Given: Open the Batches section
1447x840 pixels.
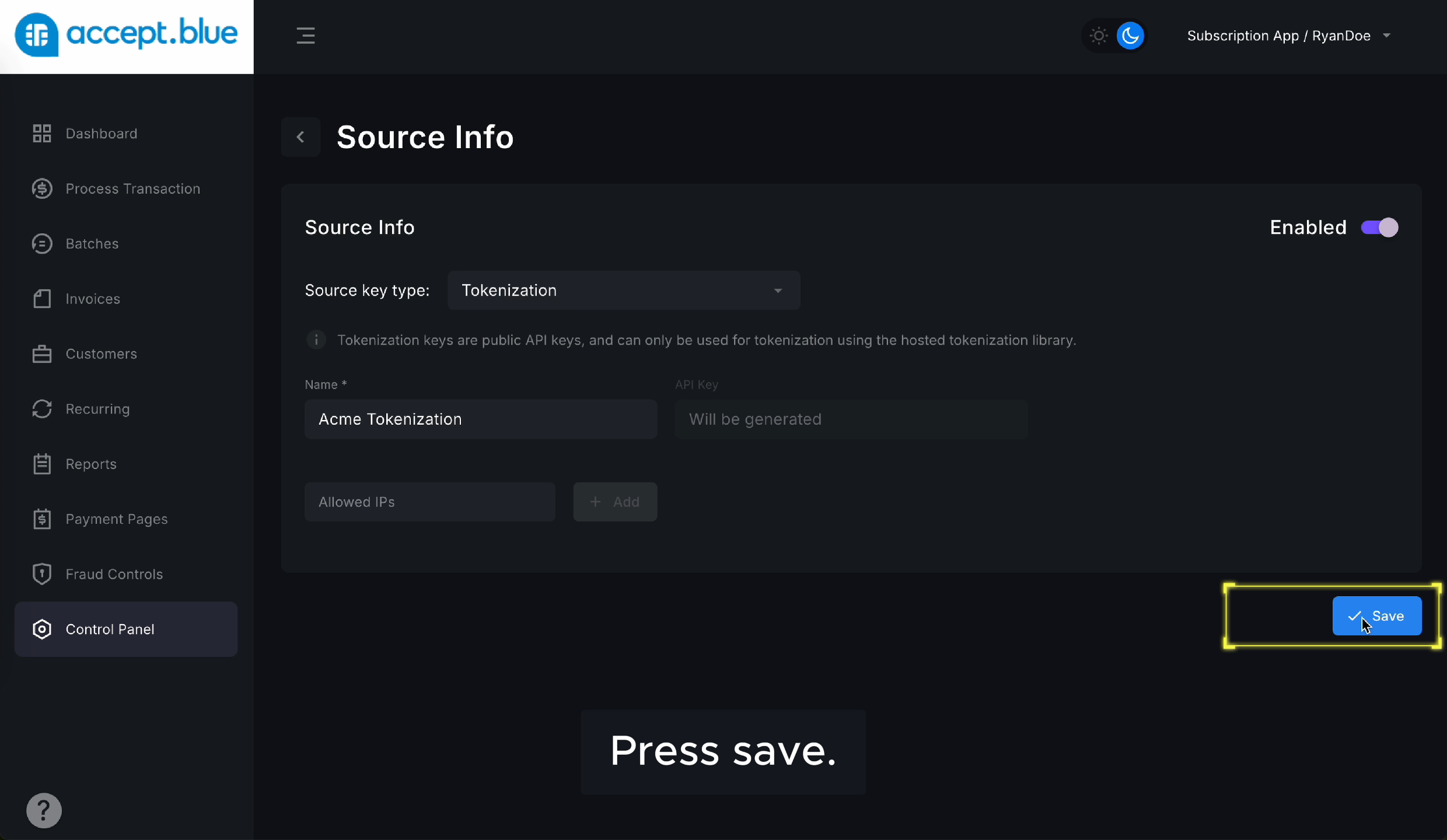Looking at the screenshot, I should (x=92, y=243).
